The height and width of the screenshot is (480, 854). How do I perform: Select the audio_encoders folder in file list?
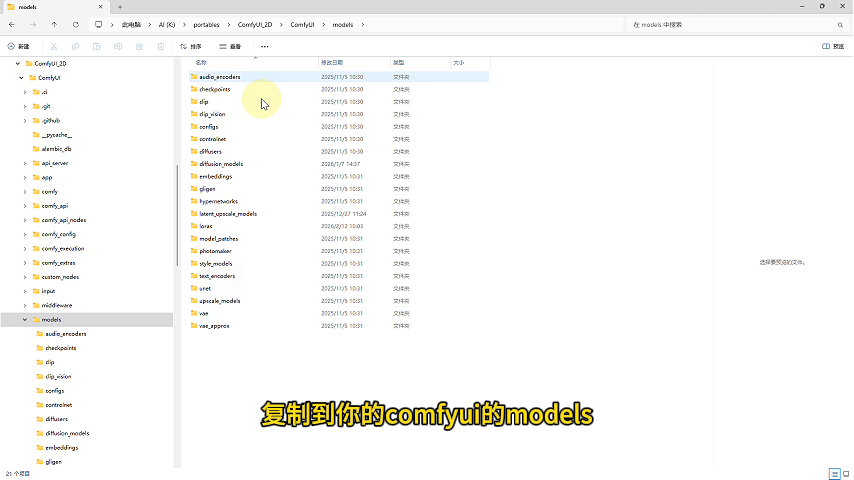(x=339, y=77)
